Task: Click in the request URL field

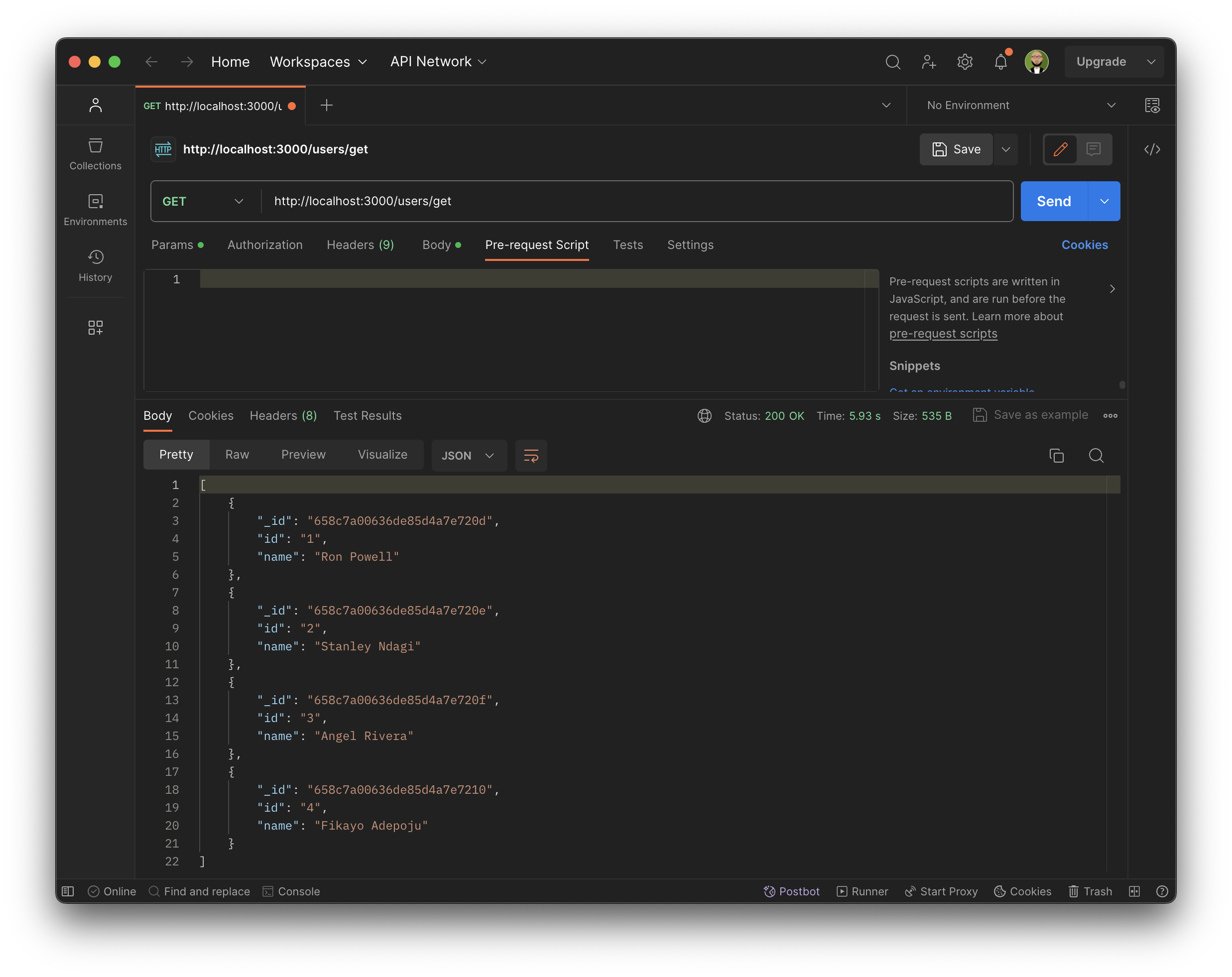Action: [514, 201]
